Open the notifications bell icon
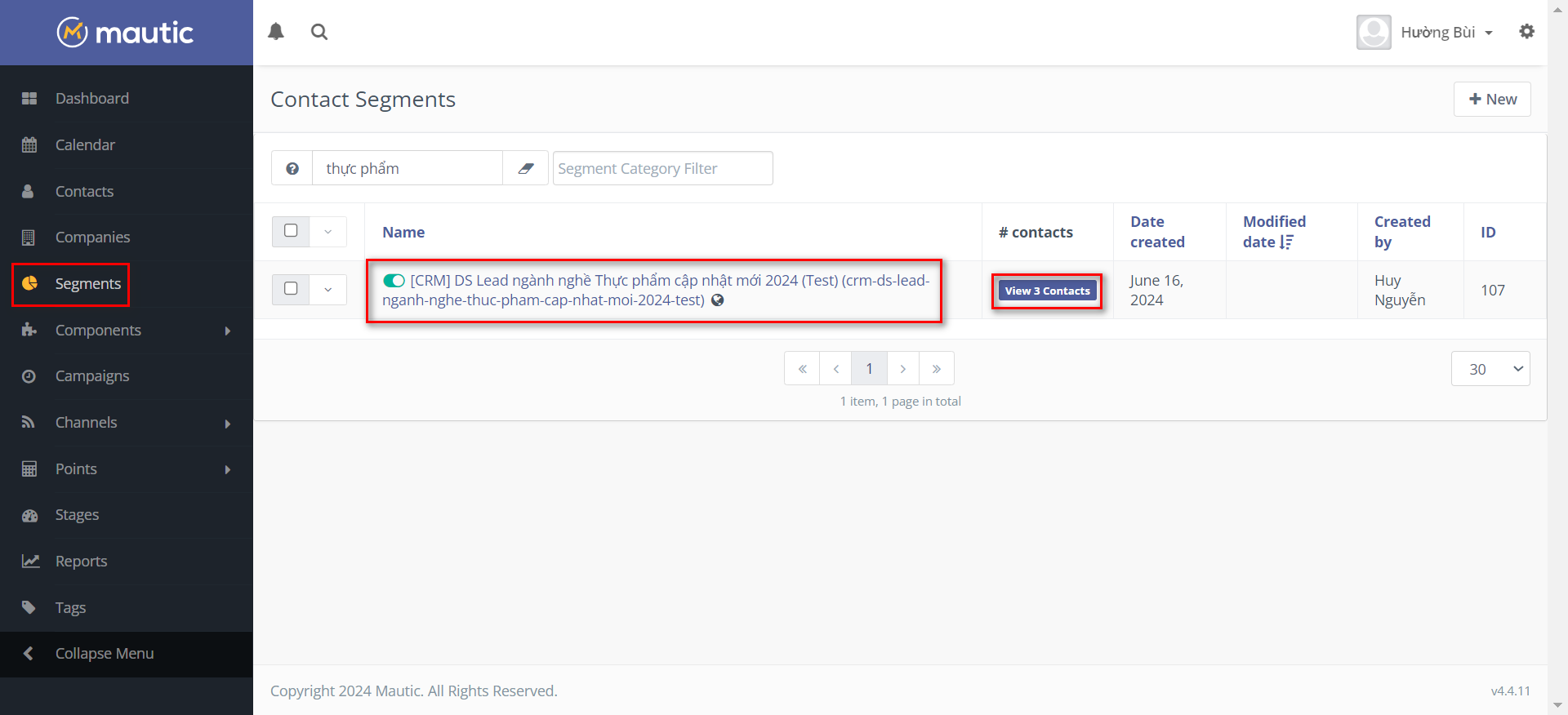The height and width of the screenshot is (715, 1568). (276, 32)
